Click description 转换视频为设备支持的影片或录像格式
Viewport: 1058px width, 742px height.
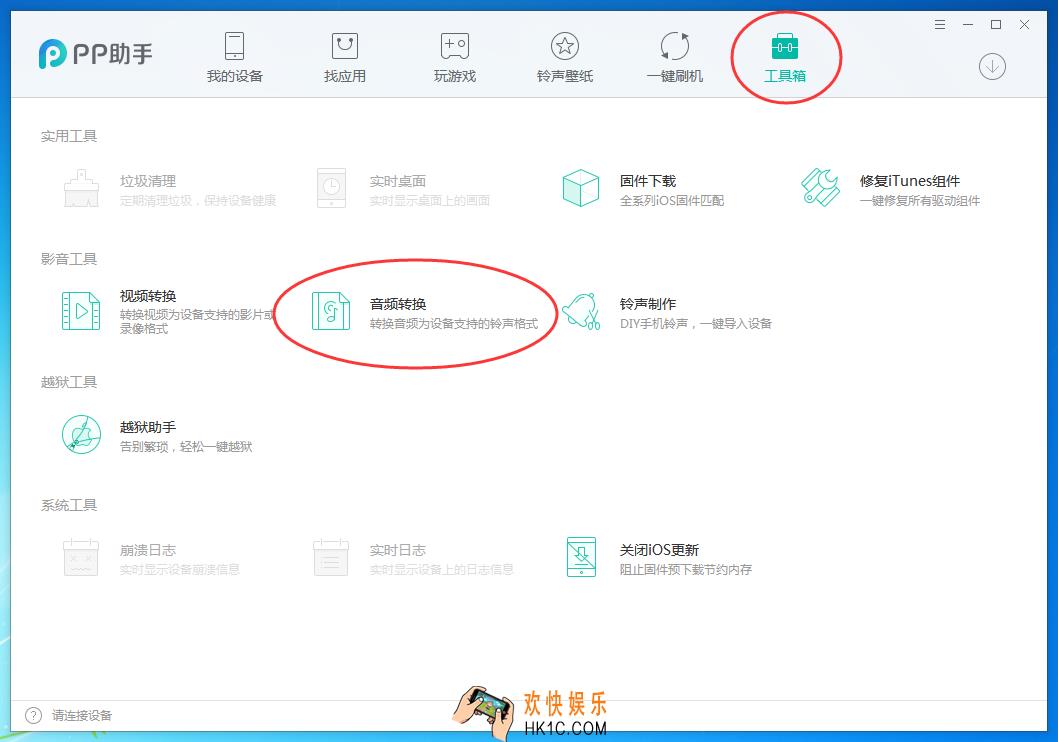tap(197, 321)
